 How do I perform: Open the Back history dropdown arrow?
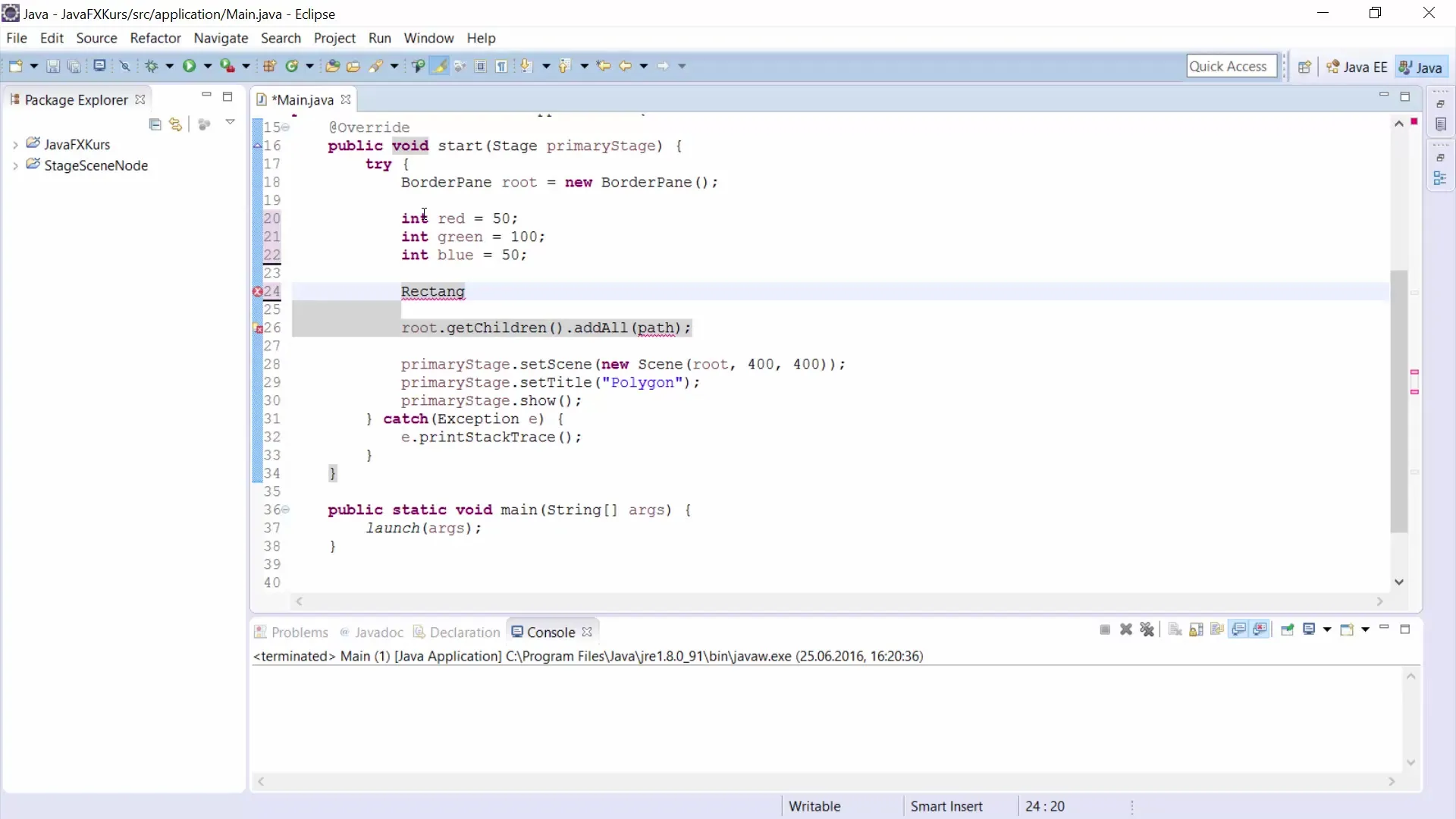pyautogui.click(x=643, y=66)
